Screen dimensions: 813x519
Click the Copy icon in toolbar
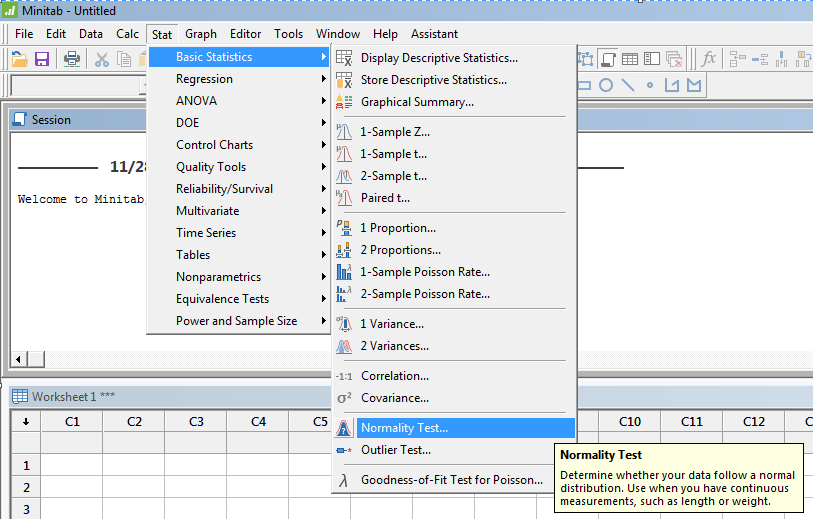click(x=124, y=59)
